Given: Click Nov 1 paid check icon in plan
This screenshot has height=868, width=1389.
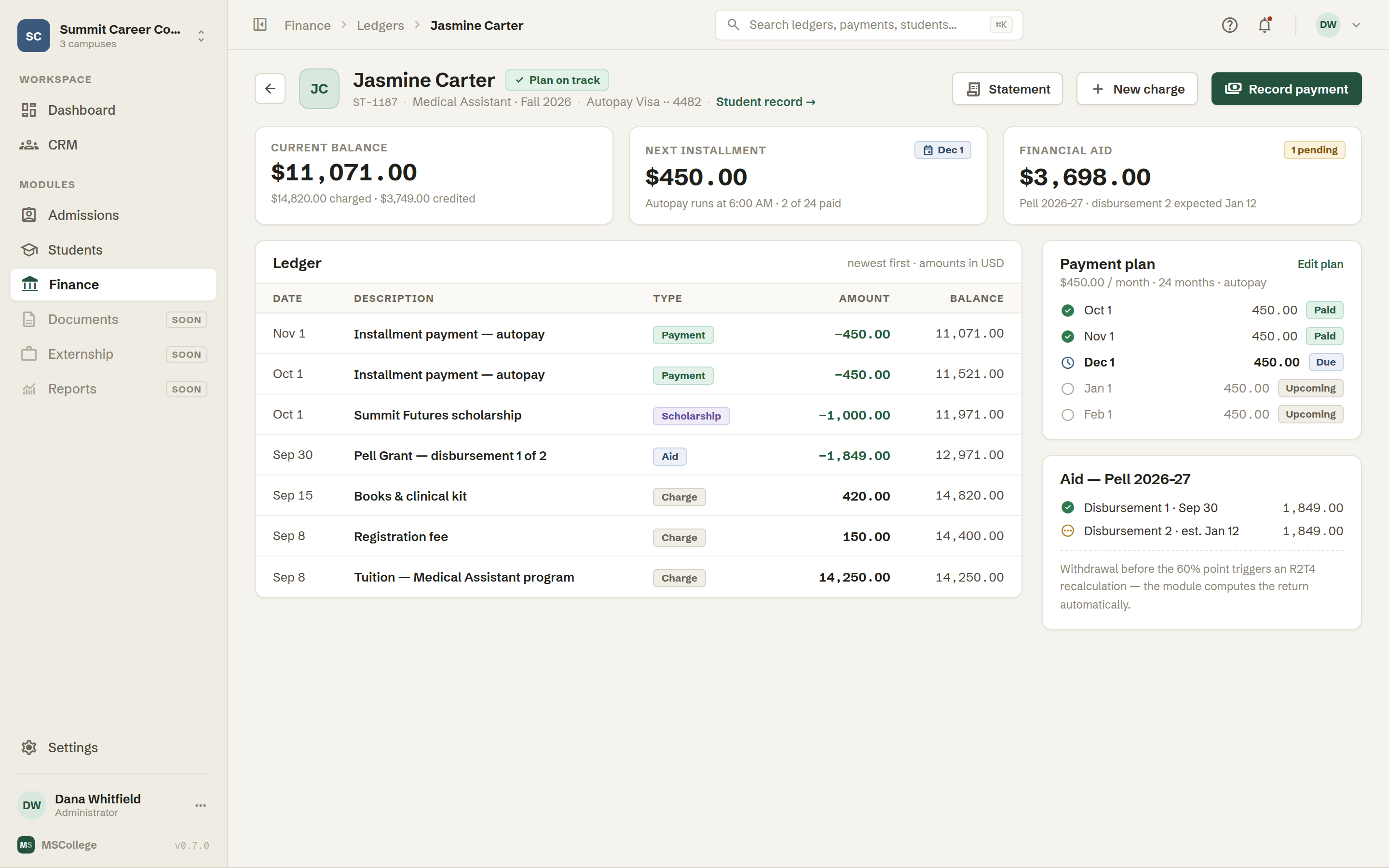Looking at the screenshot, I should tap(1068, 337).
